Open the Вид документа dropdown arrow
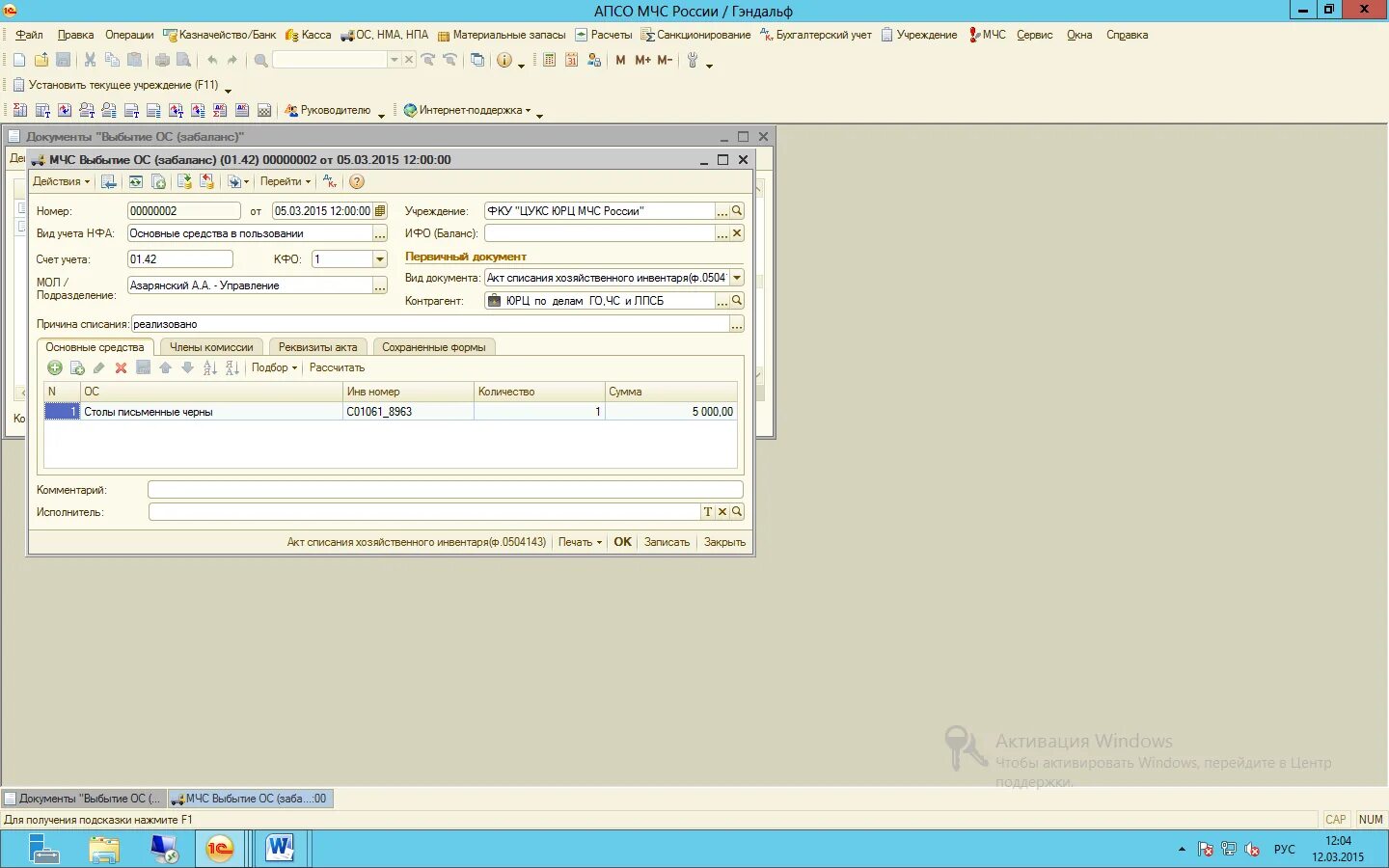 [737, 278]
